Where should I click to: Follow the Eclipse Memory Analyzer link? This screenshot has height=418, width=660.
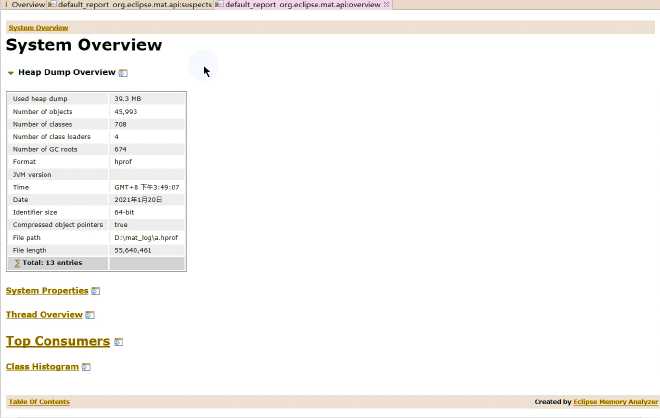tap(616, 402)
